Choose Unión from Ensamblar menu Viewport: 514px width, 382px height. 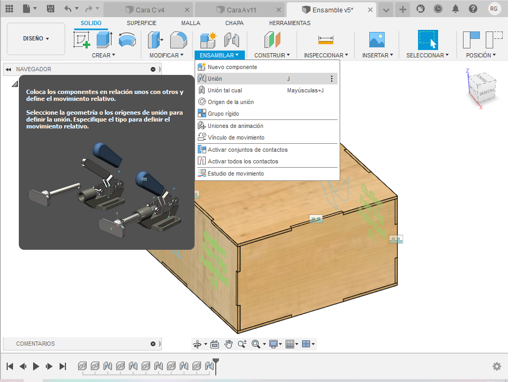click(267, 79)
